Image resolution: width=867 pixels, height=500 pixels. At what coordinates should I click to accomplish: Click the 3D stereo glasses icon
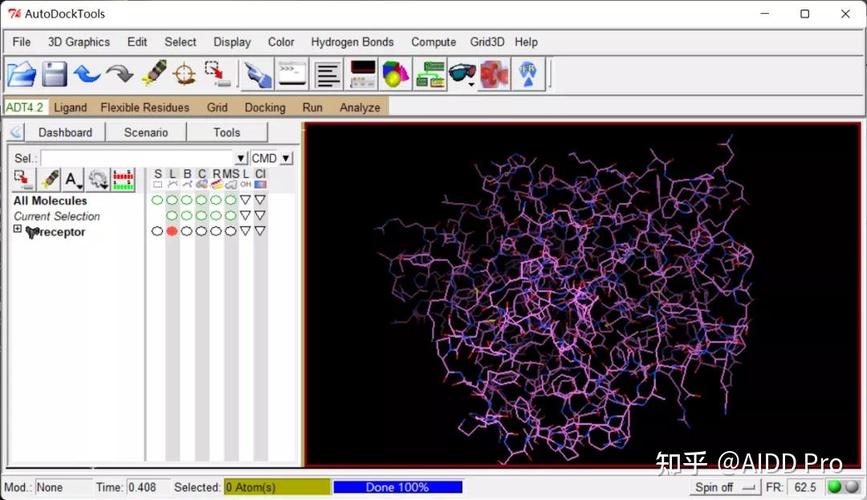click(460, 74)
